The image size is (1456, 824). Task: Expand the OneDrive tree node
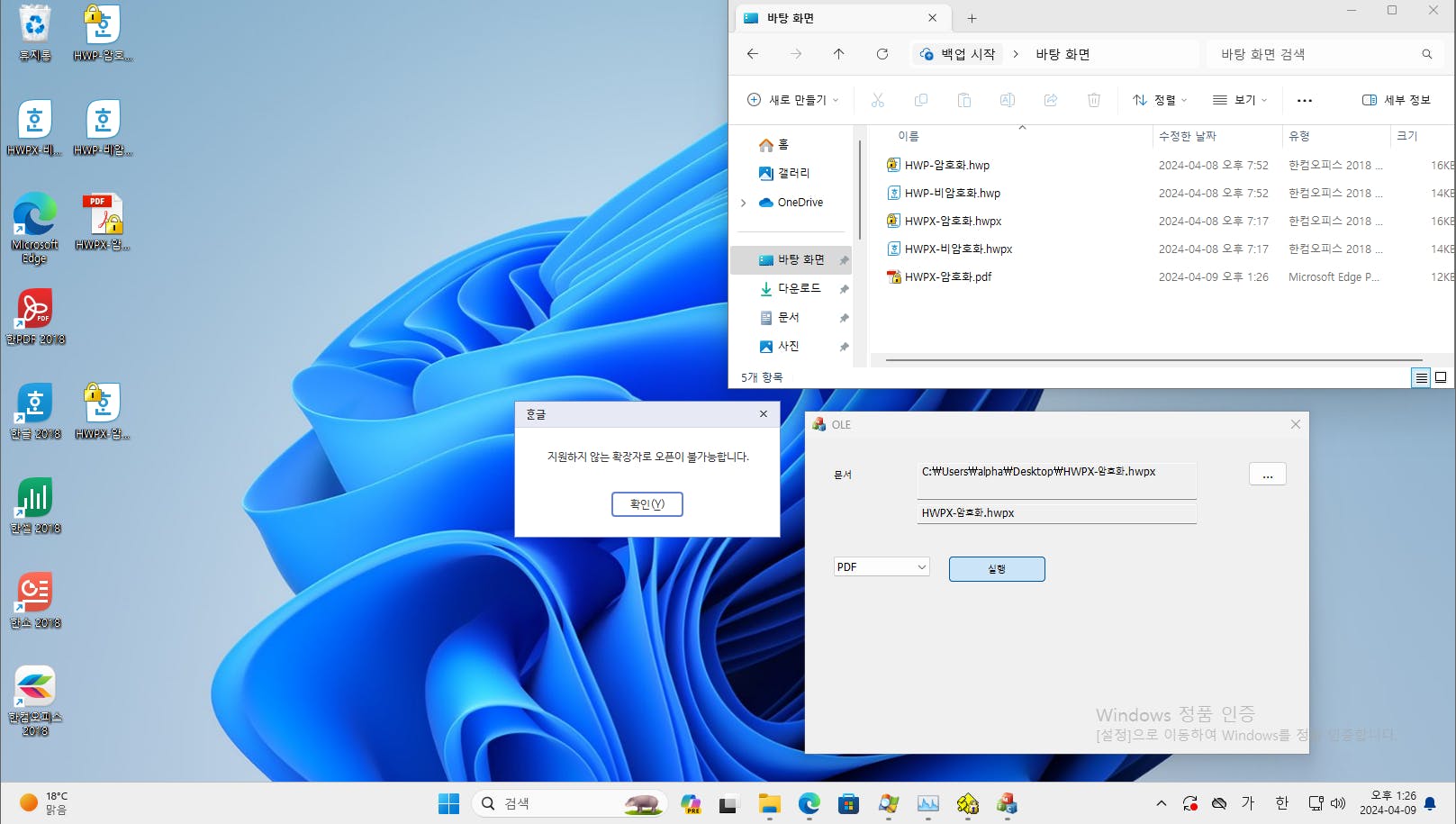[x=743, y=203]
